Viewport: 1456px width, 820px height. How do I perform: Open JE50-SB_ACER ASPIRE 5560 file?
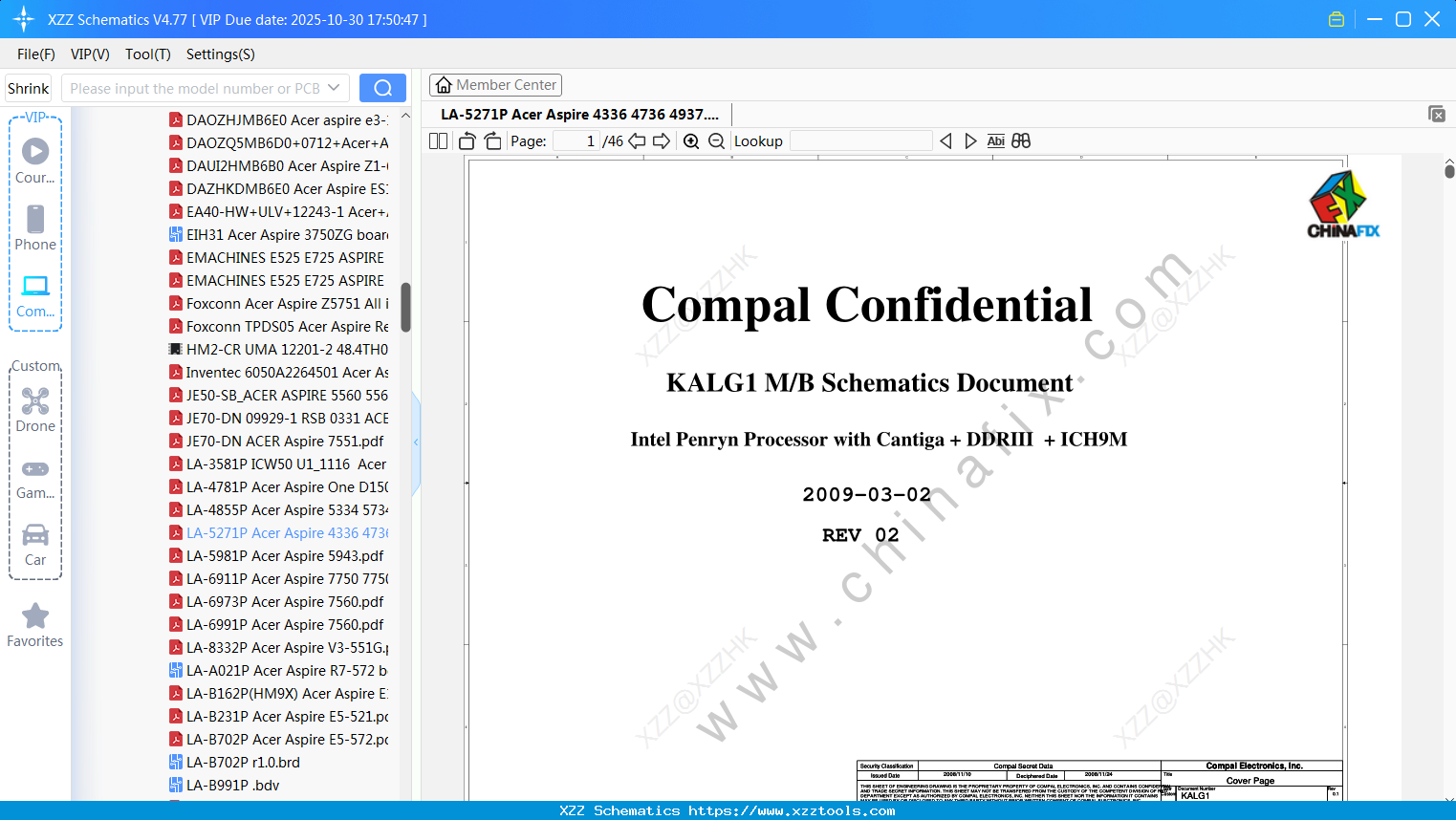pyautogui.click(x=278, y=396)
